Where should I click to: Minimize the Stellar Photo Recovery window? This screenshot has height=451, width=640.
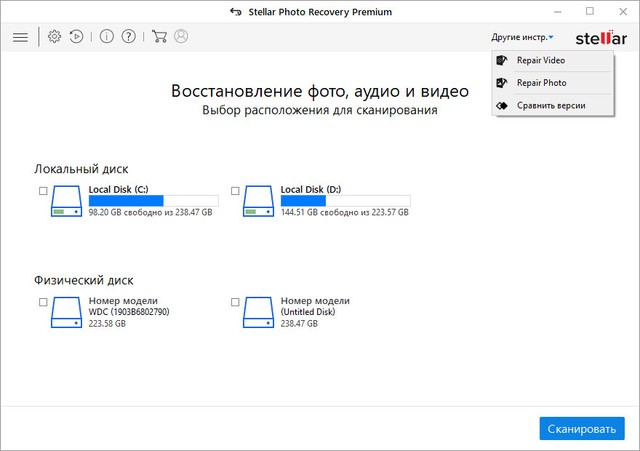click(558, 12)
